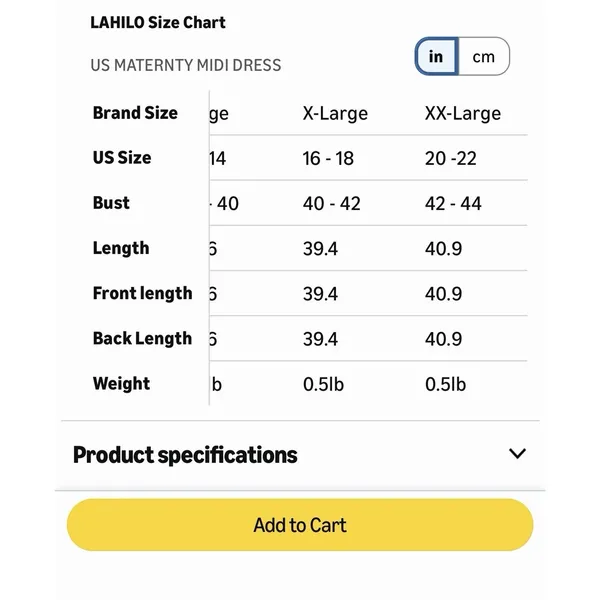Select the X-Large column header
This screenshot has width=600, height=600.
pyautogui.click(x=335, y=114)
